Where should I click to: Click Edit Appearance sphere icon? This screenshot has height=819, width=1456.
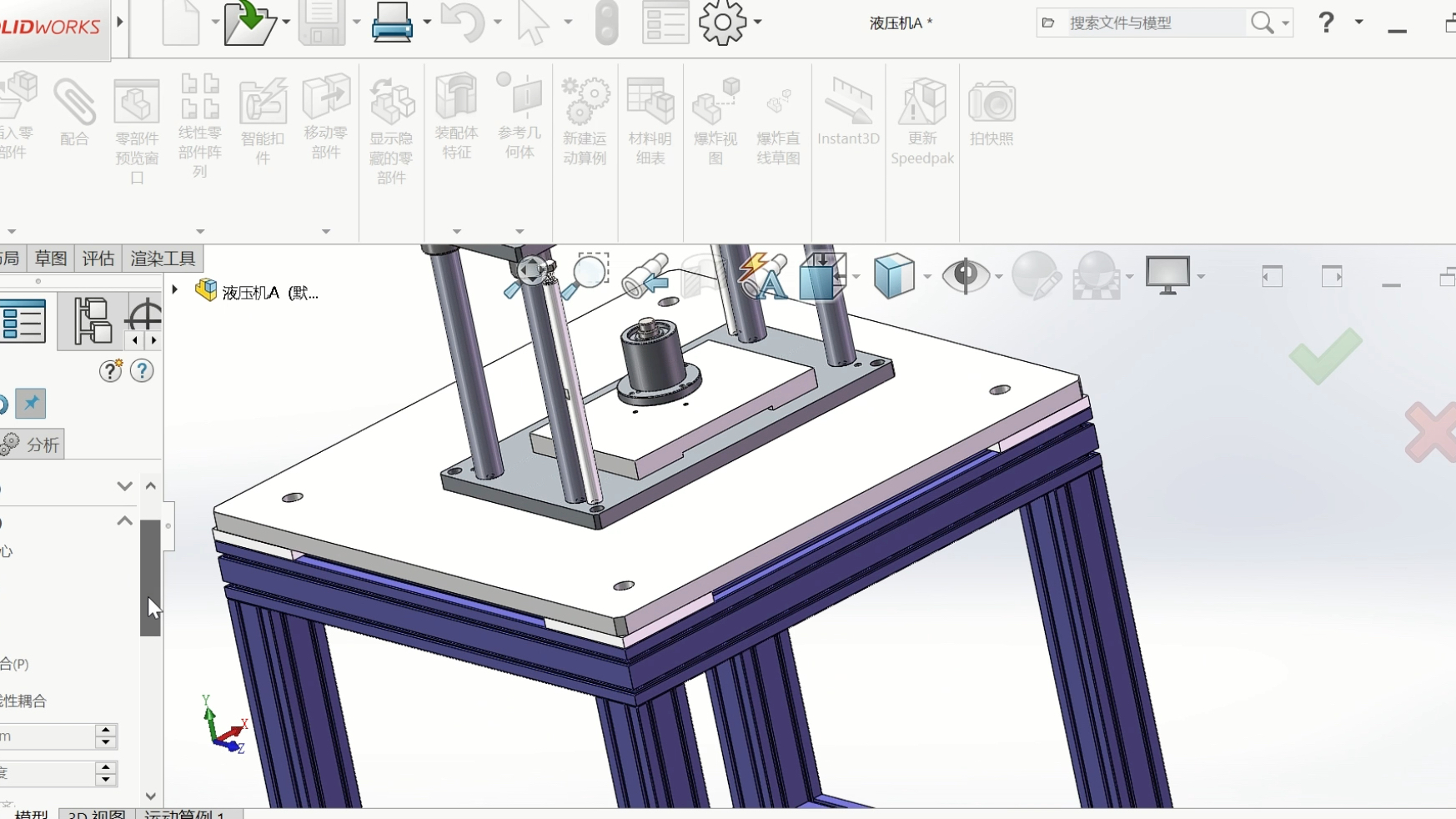click(1036, 276)
